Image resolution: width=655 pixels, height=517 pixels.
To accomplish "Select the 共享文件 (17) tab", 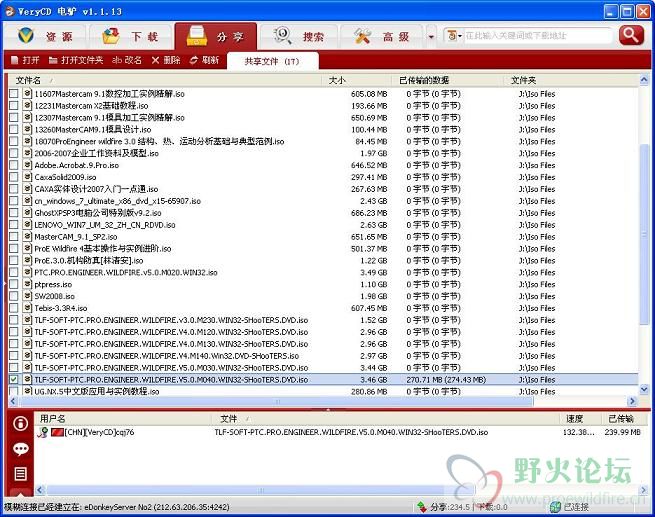I will pyautogui.click(x=272, y=61).
